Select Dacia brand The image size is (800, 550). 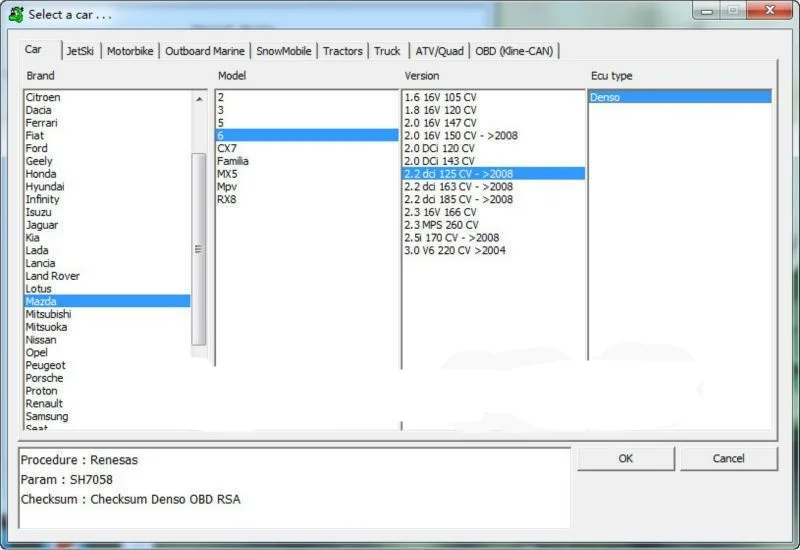(x=107, y=110)
